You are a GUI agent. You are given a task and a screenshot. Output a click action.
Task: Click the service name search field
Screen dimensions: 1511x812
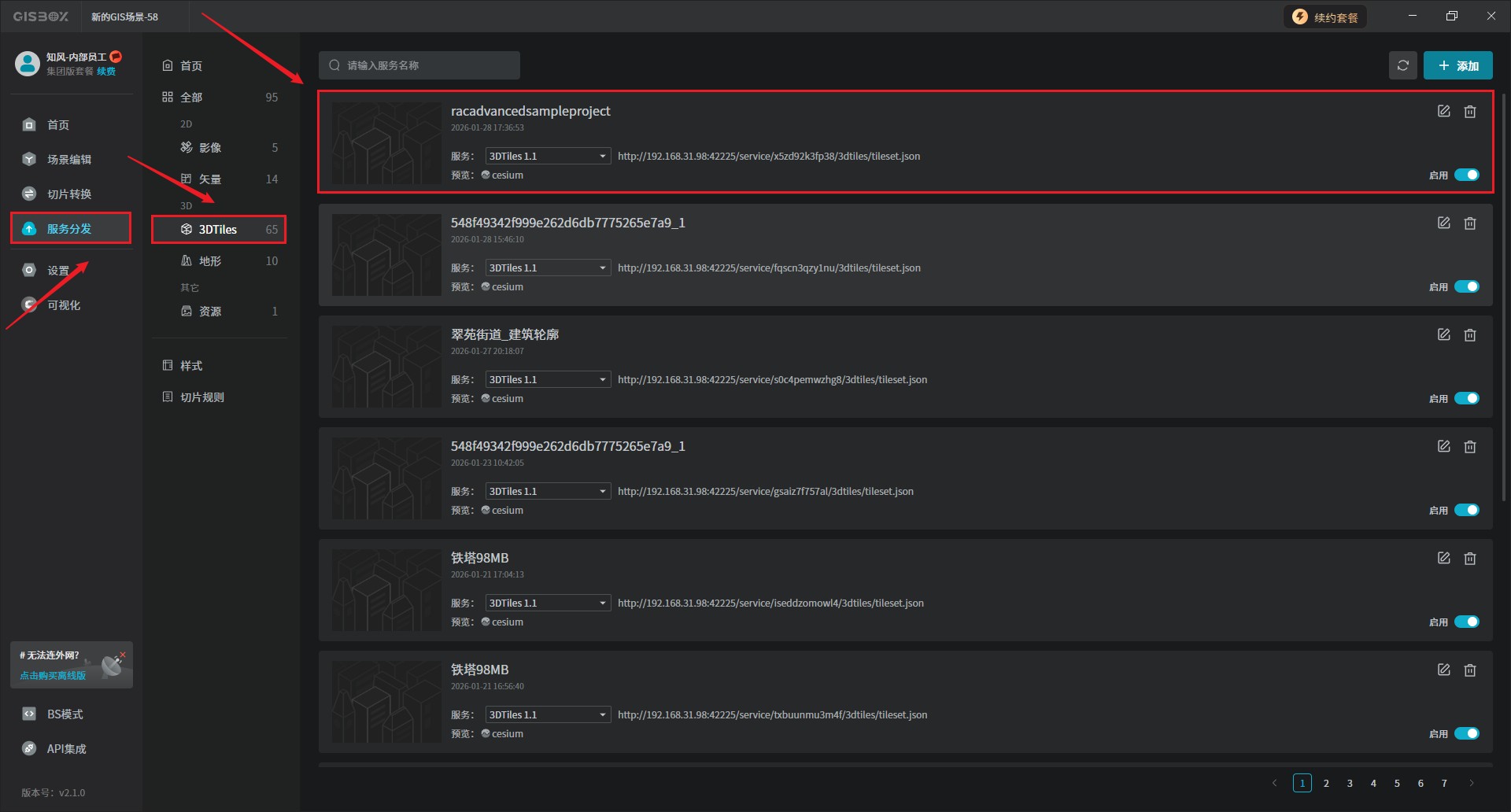click(x=419, y=65)
